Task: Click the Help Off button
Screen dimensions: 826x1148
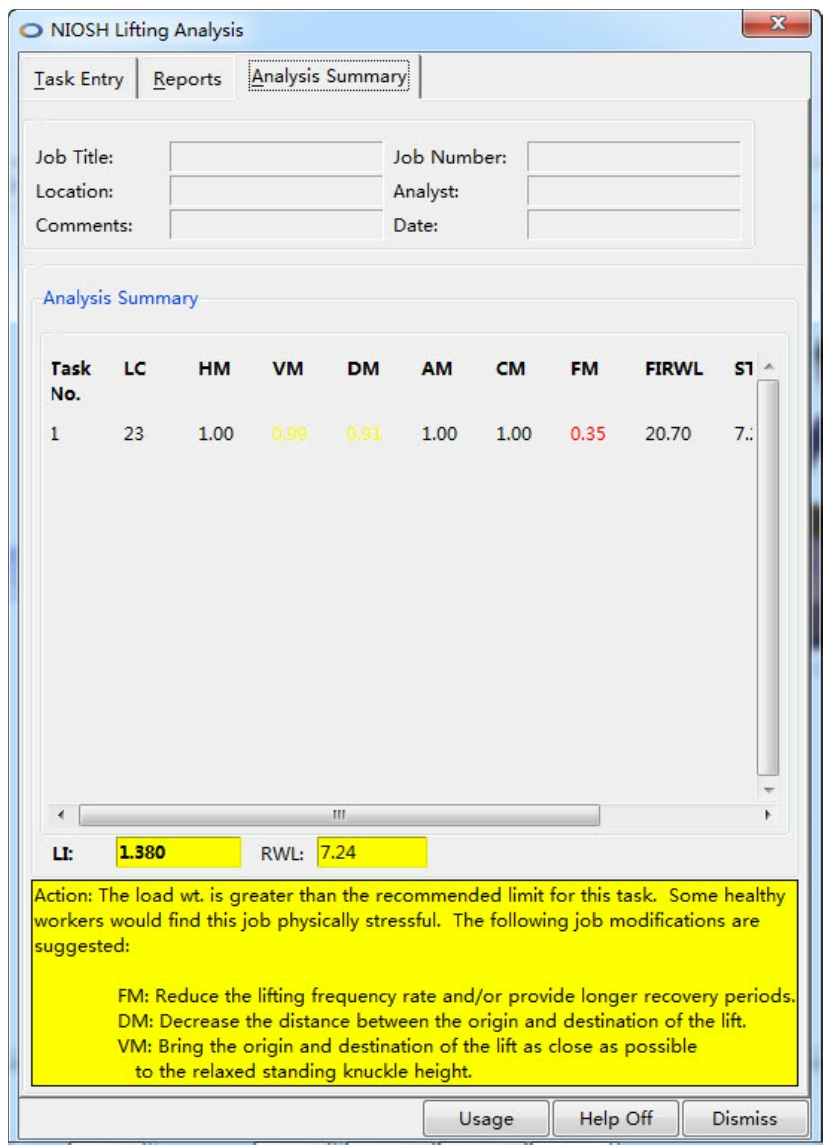Action: click(615, 1119)
